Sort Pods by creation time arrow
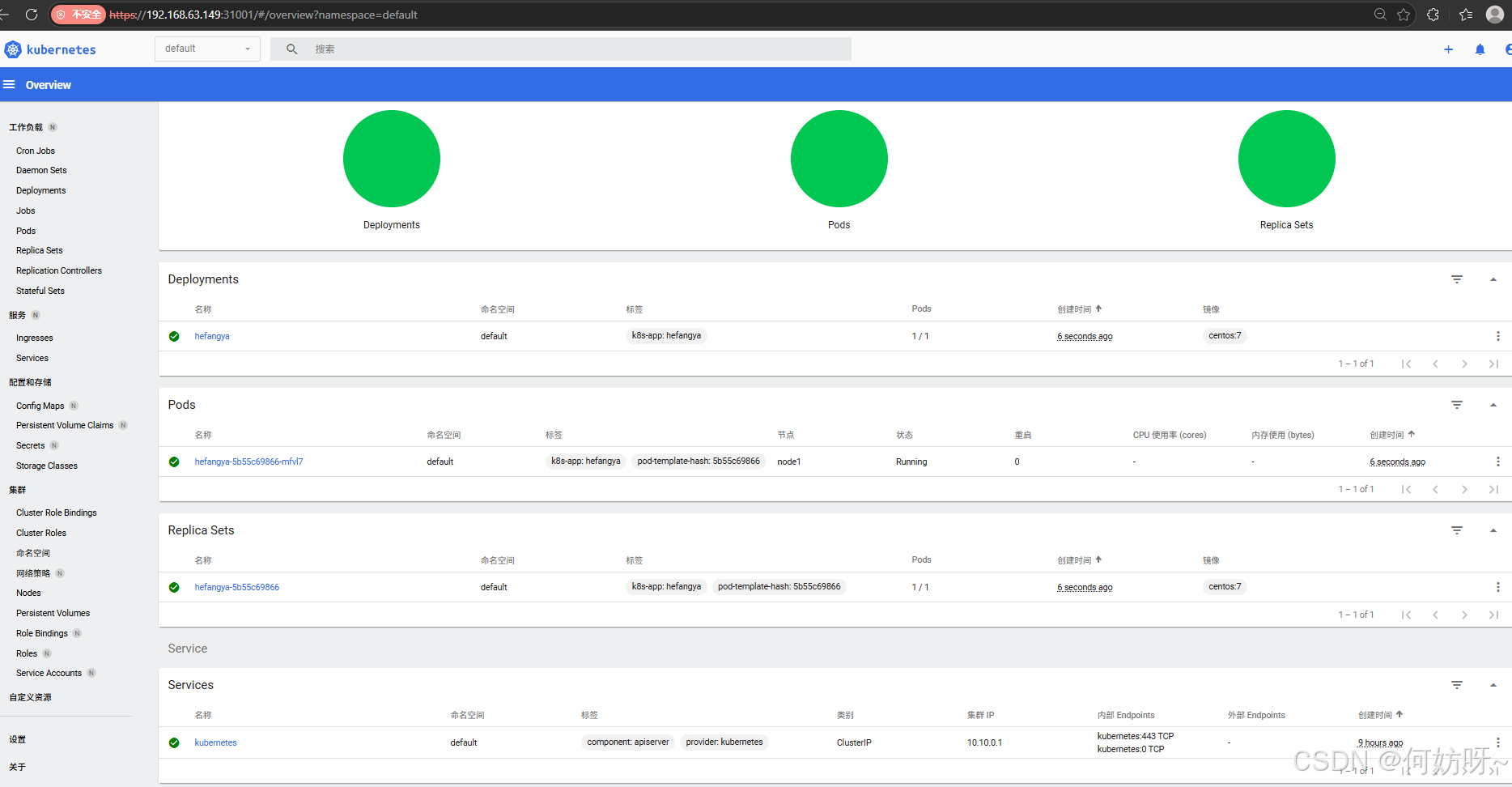The image size is (1512, 787). point(1412,434)
